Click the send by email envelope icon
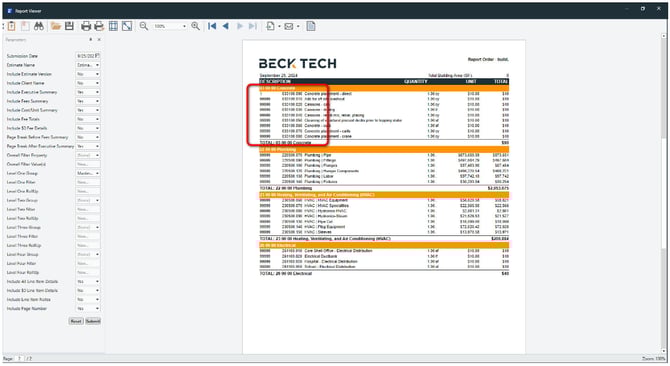The height and width of the screenshot is (366, 670). coord(289,26)
